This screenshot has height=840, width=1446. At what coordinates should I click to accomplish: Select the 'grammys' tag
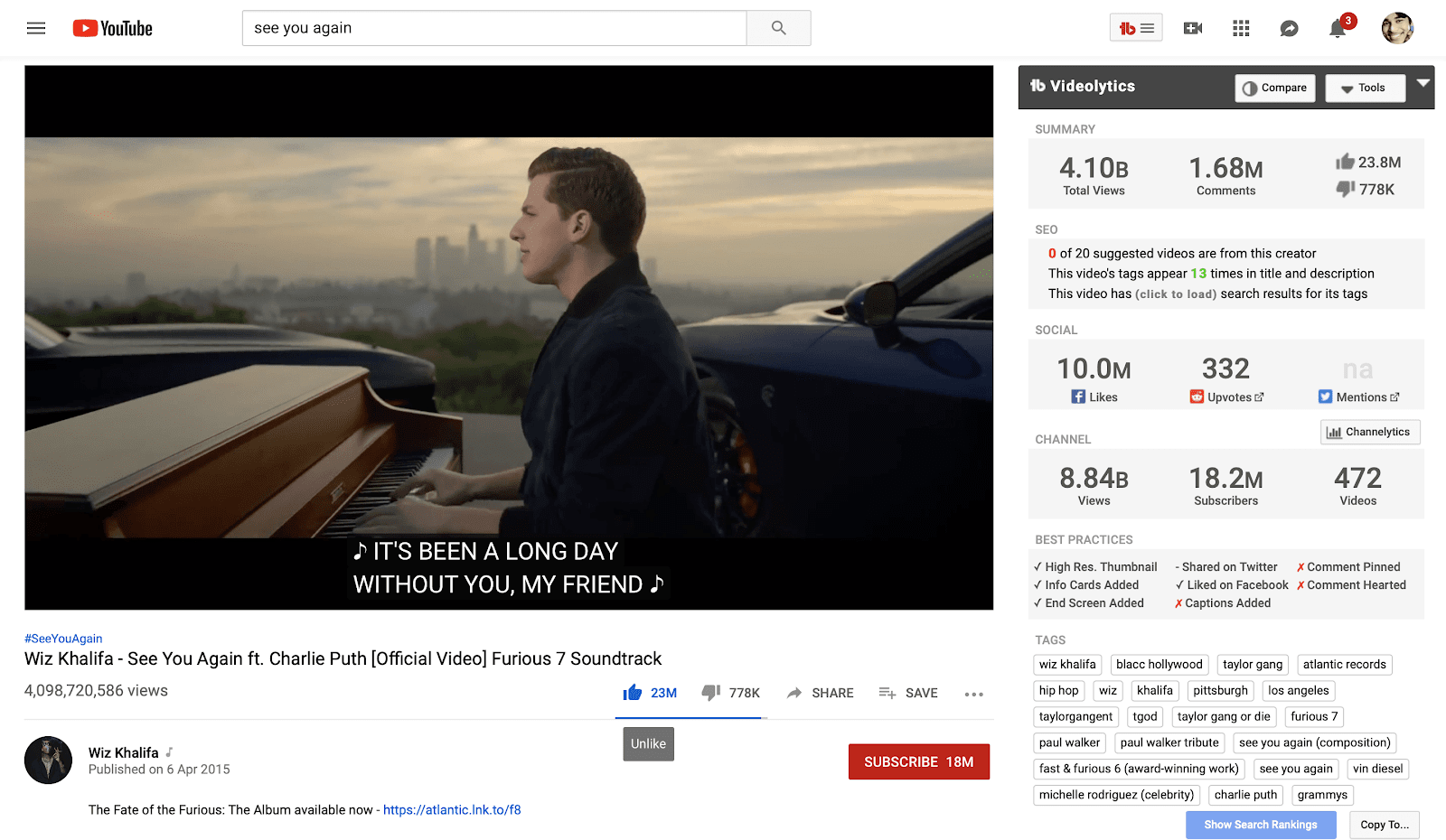pyautogui.click(x=1322, y=796)
